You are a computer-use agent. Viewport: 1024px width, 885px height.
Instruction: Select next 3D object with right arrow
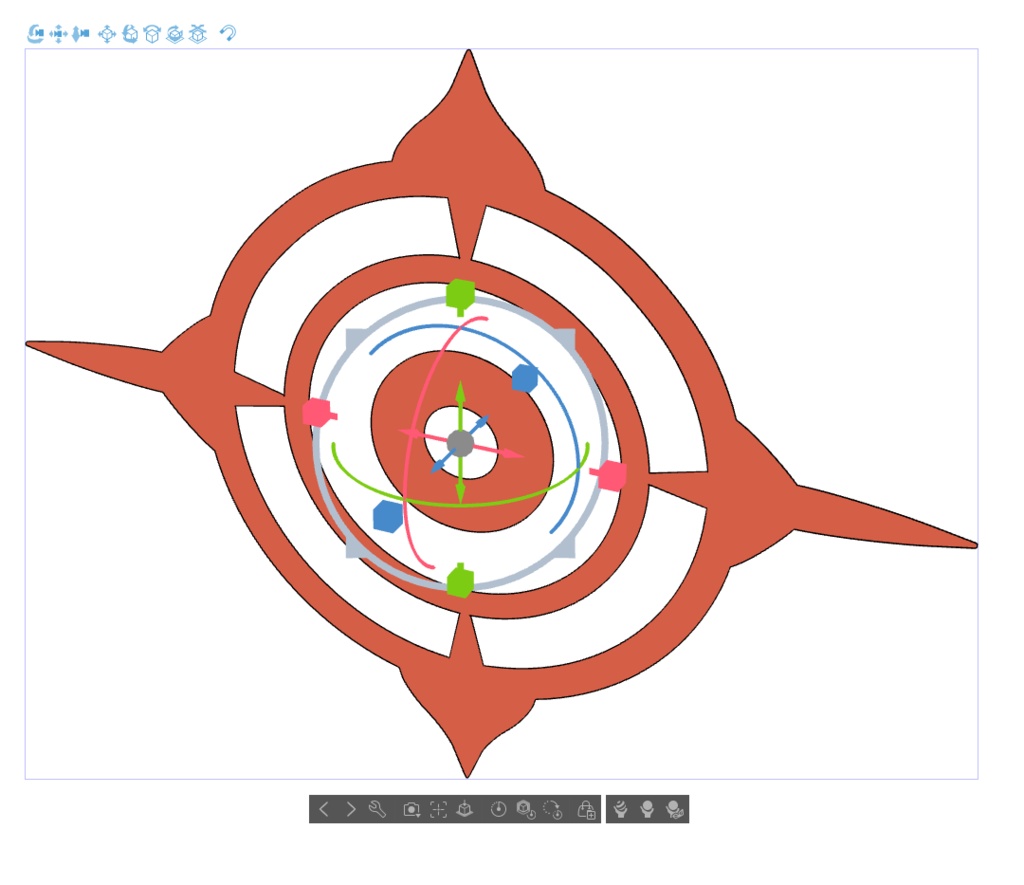(x=351, y=809)
